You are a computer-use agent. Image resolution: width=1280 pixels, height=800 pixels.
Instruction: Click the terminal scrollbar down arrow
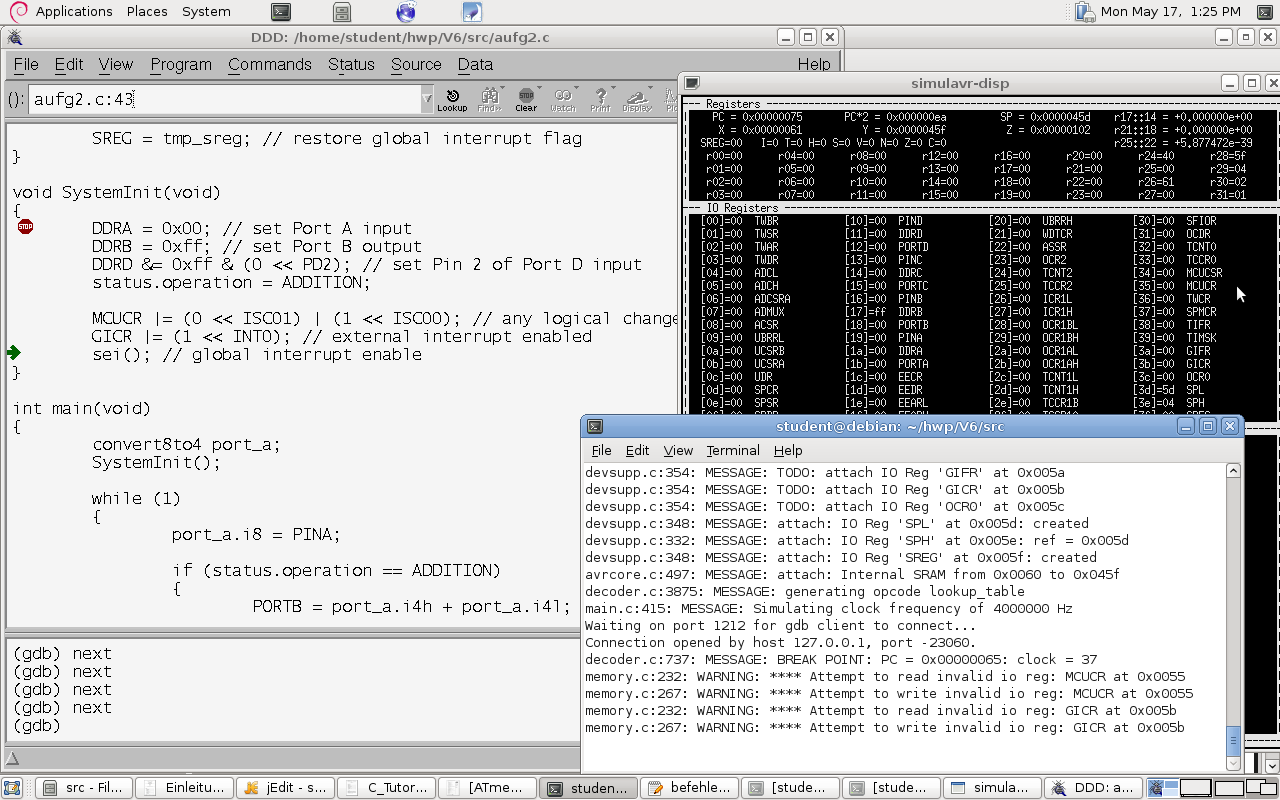(1233, 764)
